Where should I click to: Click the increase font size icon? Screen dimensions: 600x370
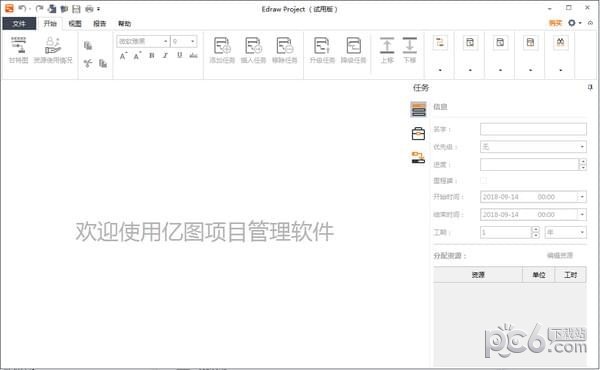123,56
